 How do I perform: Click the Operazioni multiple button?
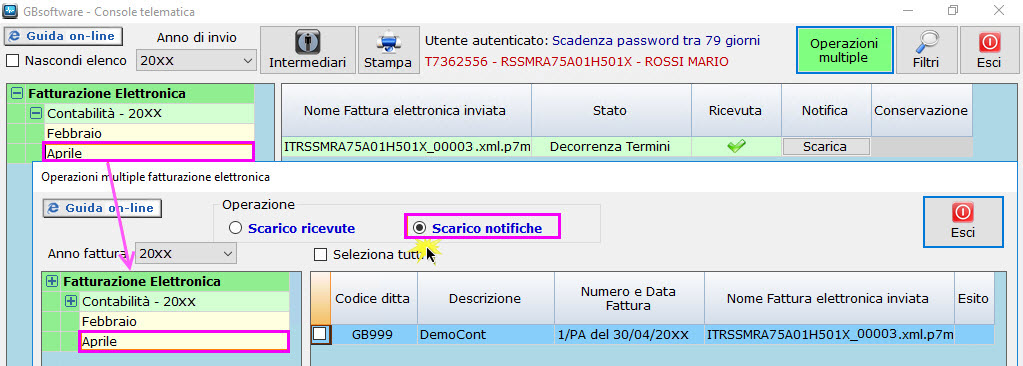[x=844, y=50]
